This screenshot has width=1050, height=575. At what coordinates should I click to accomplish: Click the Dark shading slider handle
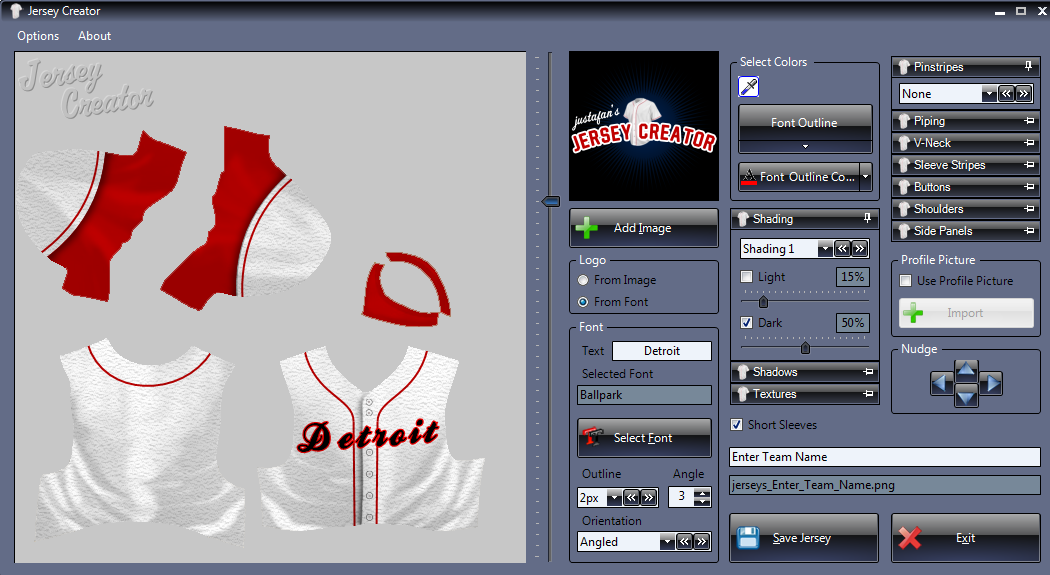pos(805,348)
